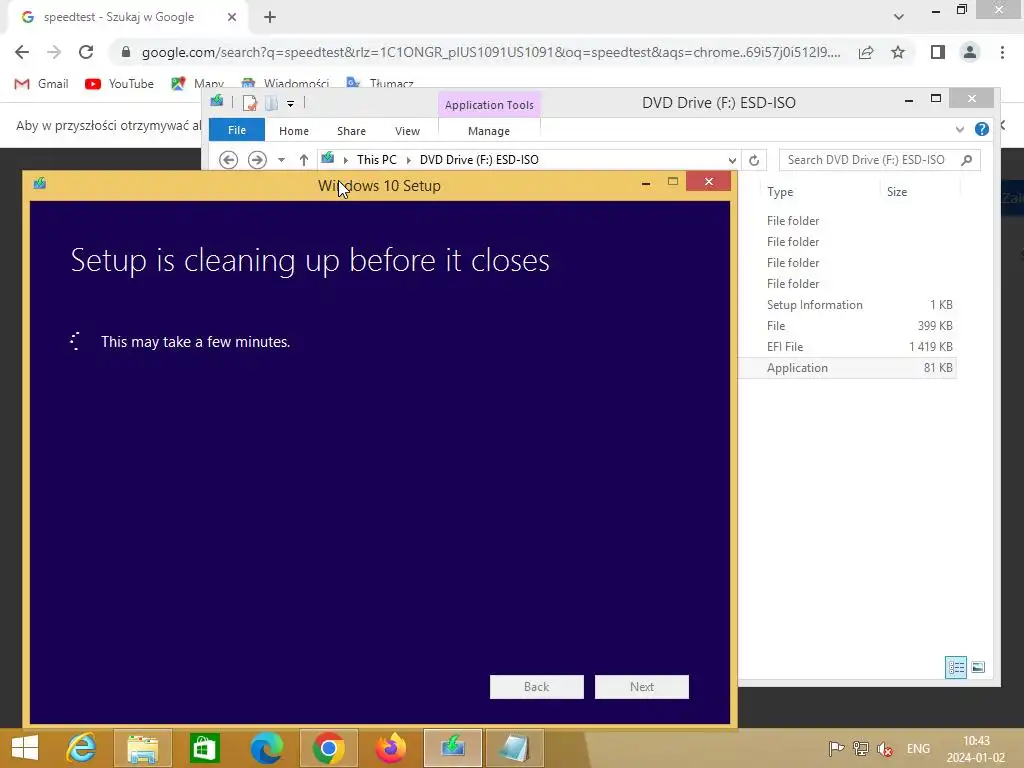Click This PC in the breadcrumb path
Image resolution: width=1024 pixels, height=768 pixels.
(376, 159)
